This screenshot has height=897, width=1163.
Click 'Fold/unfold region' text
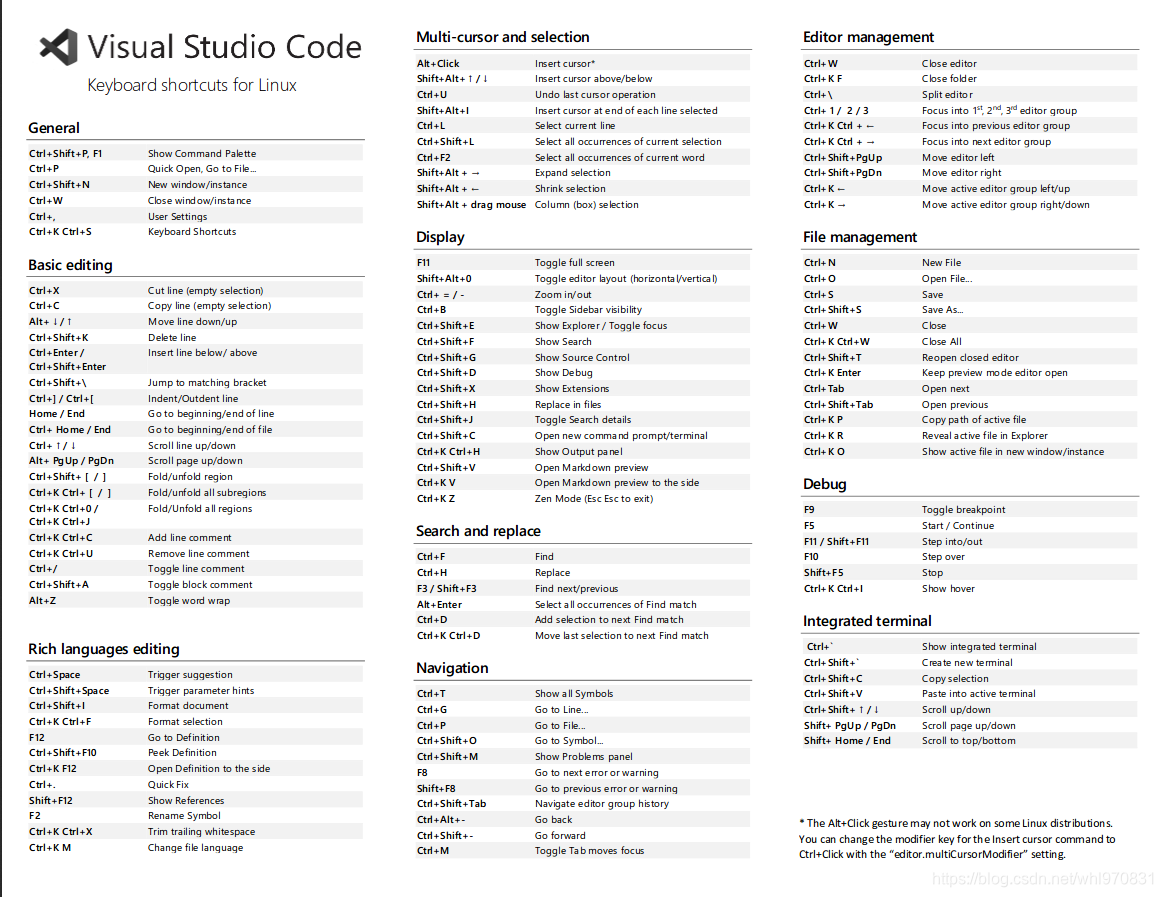(190, 477)
